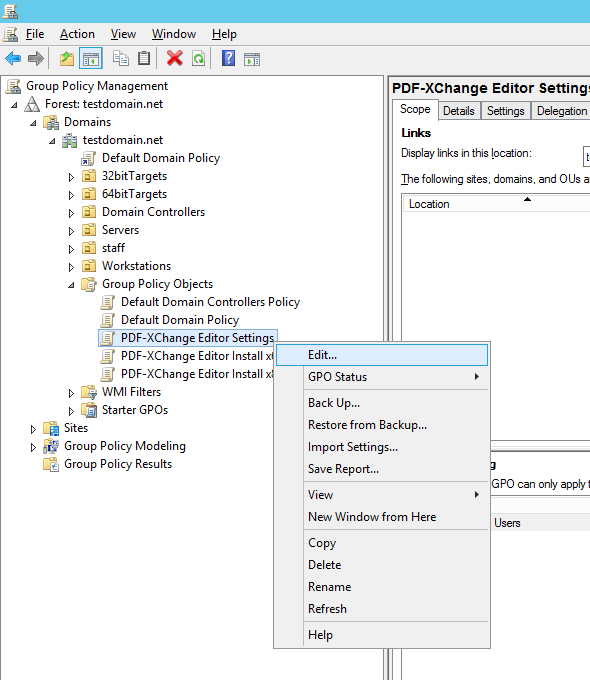Click the 32bitTargets OU folder icon

click(x=89, y=176)
